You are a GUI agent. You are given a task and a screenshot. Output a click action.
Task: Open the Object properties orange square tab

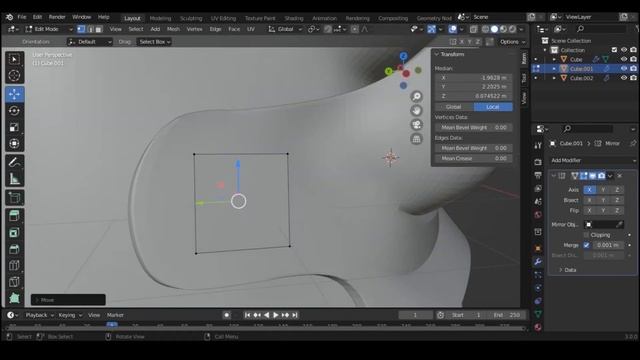[x=538, y=248]
